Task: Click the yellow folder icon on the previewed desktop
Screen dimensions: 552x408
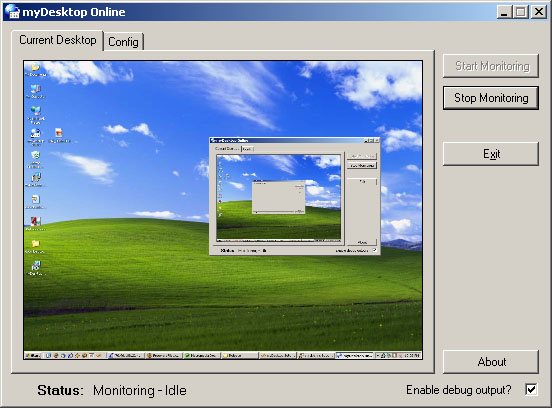Action: [x=35, y=244]
